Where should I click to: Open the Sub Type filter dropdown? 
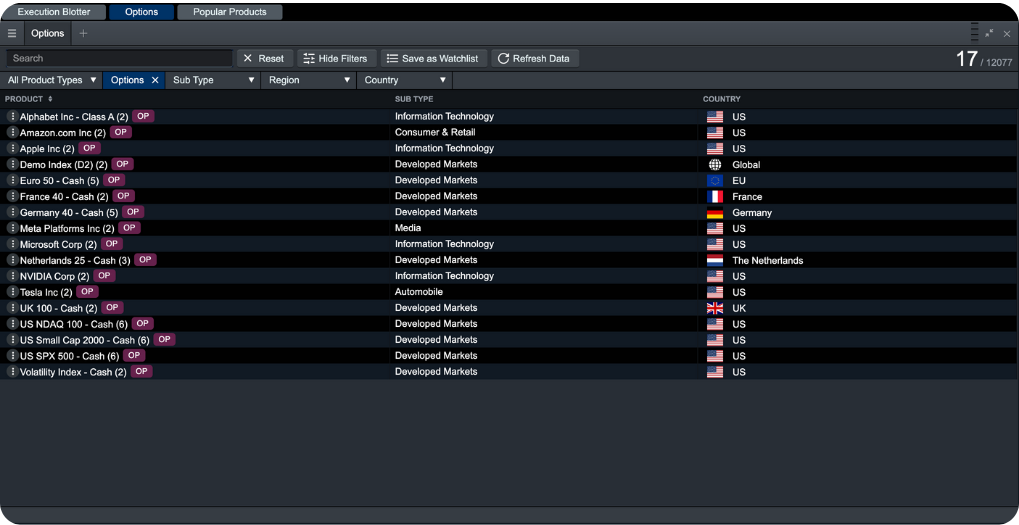[213, 80]
